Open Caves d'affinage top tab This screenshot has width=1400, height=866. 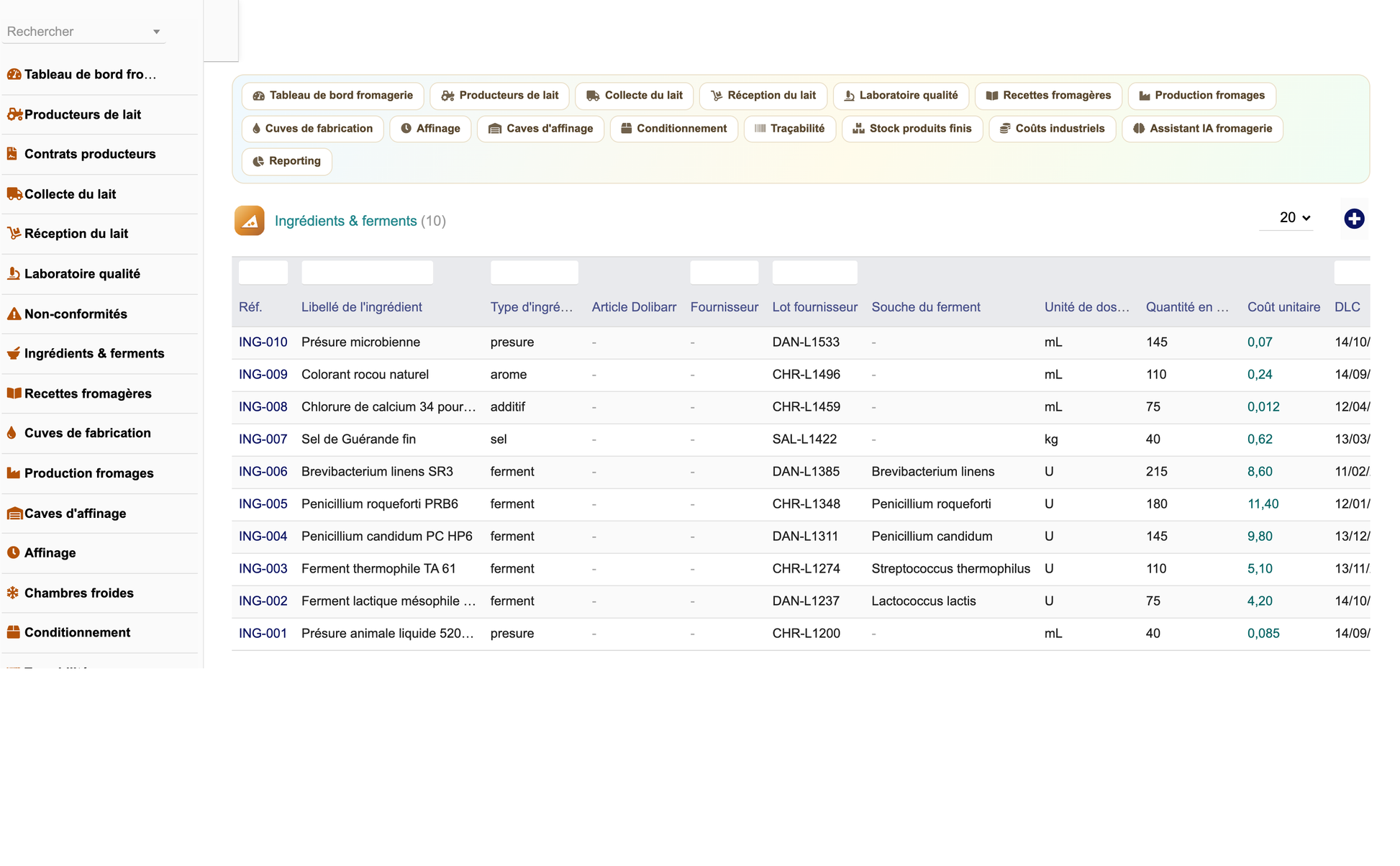click(x=540, y=129)
